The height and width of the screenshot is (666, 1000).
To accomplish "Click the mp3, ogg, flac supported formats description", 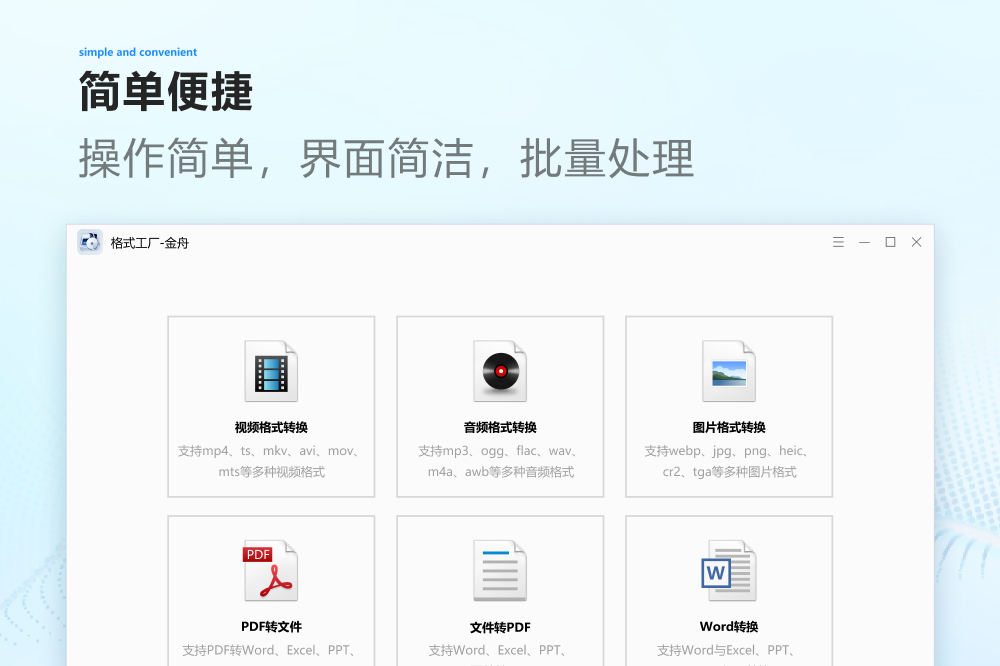I will click(x=500, y=461).
